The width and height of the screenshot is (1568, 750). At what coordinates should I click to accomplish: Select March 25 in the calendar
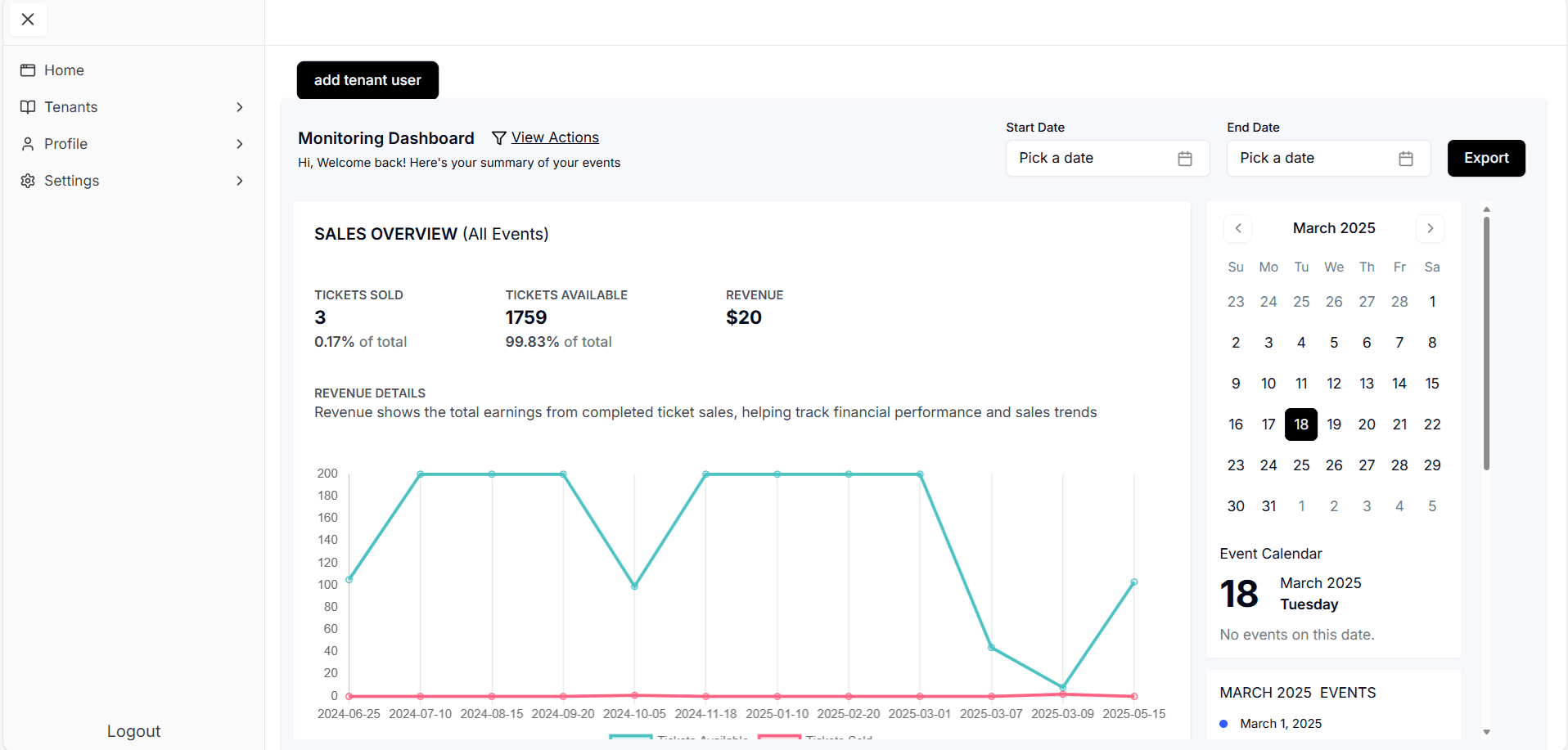pyautogui.click(x=1301, y=465)
